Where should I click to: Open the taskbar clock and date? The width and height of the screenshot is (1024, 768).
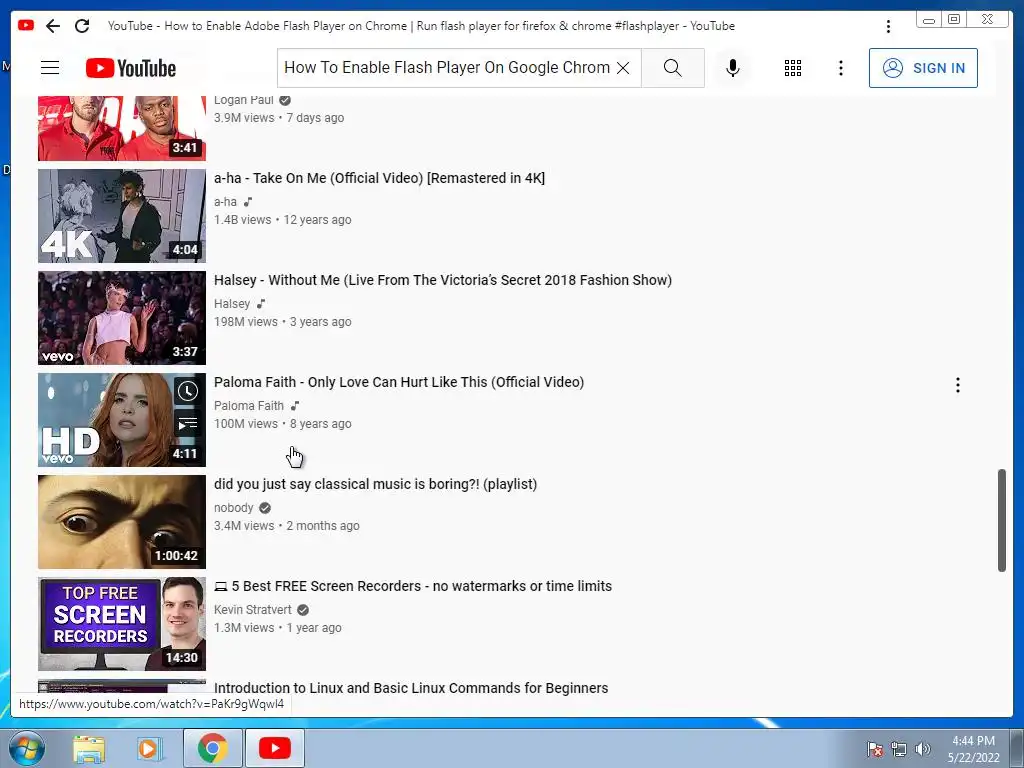973,749
